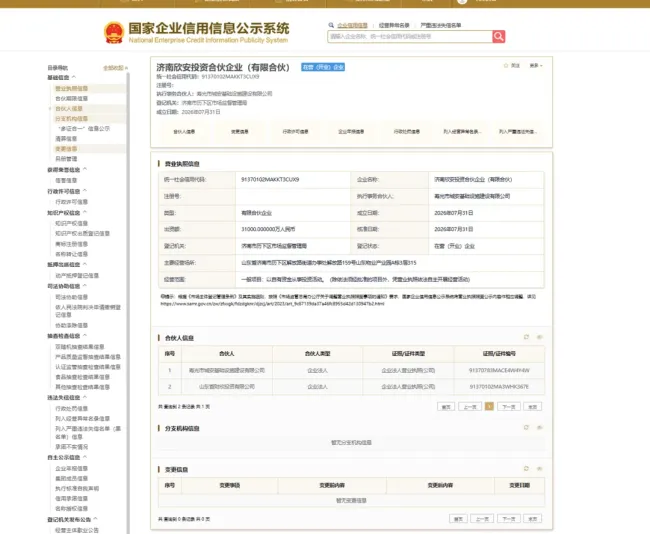Refresh the 变更信息 section
The image size is (650, 534).
point(526,468)
